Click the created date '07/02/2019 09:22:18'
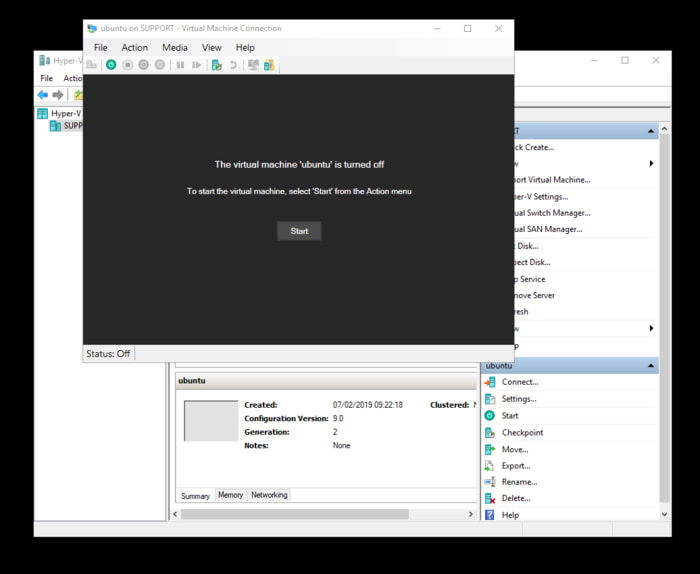 367,405
